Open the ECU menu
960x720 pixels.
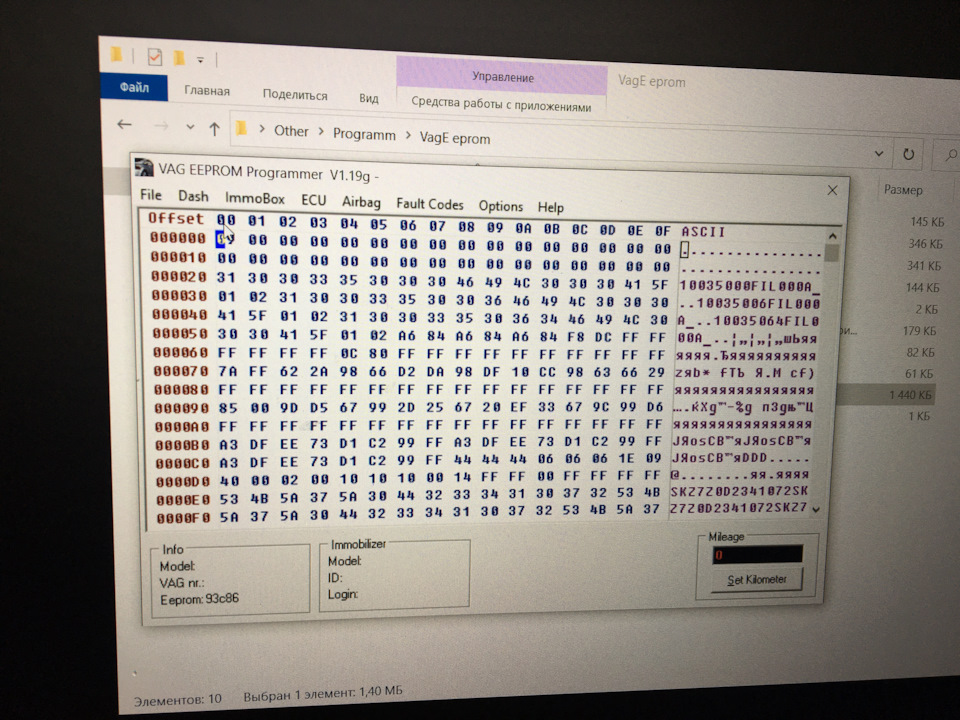pos(313,200)
